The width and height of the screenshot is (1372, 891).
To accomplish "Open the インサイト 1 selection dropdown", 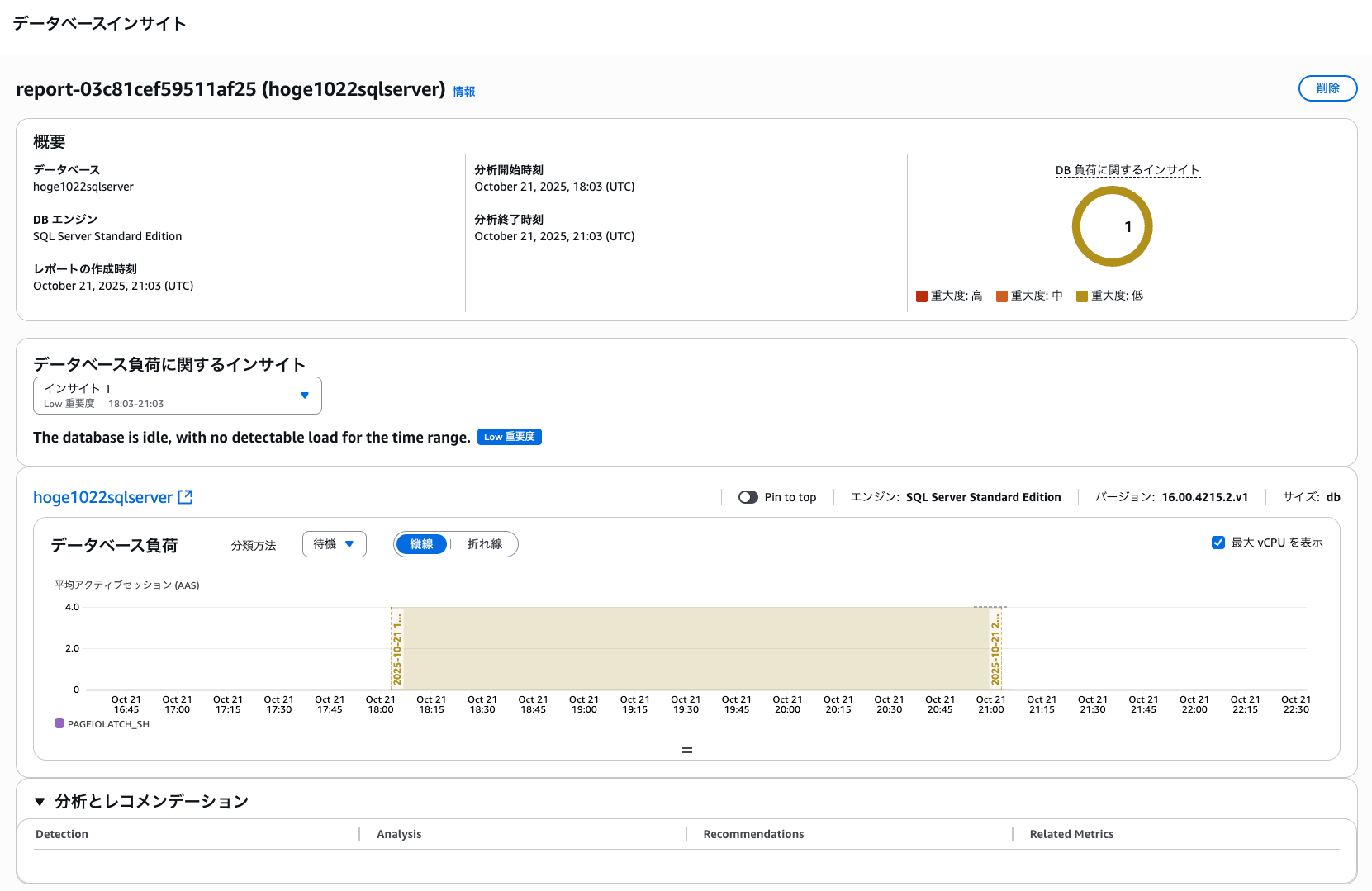I will point(177,396).
